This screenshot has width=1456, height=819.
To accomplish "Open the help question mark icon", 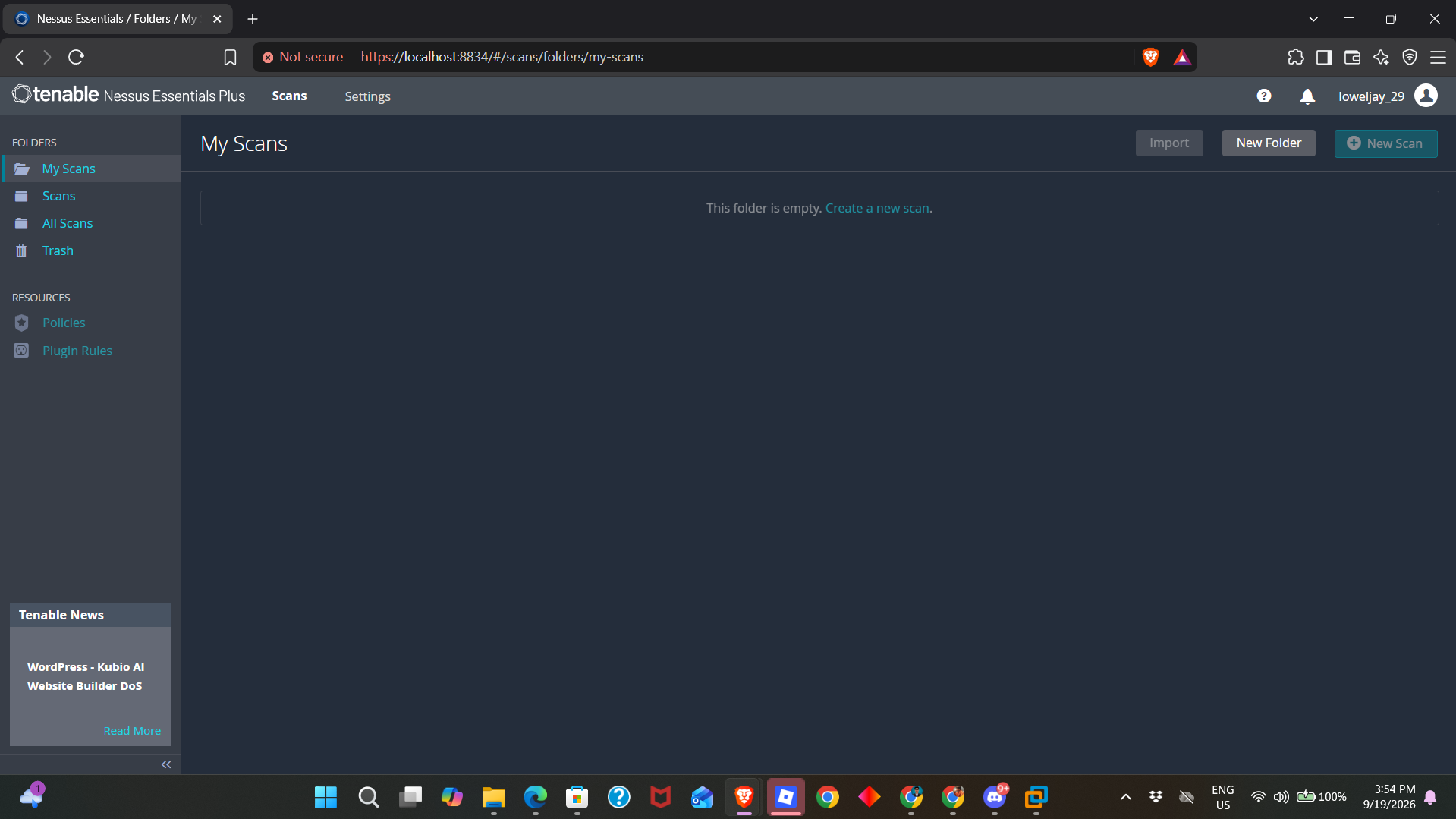I will coord(1264,96).
